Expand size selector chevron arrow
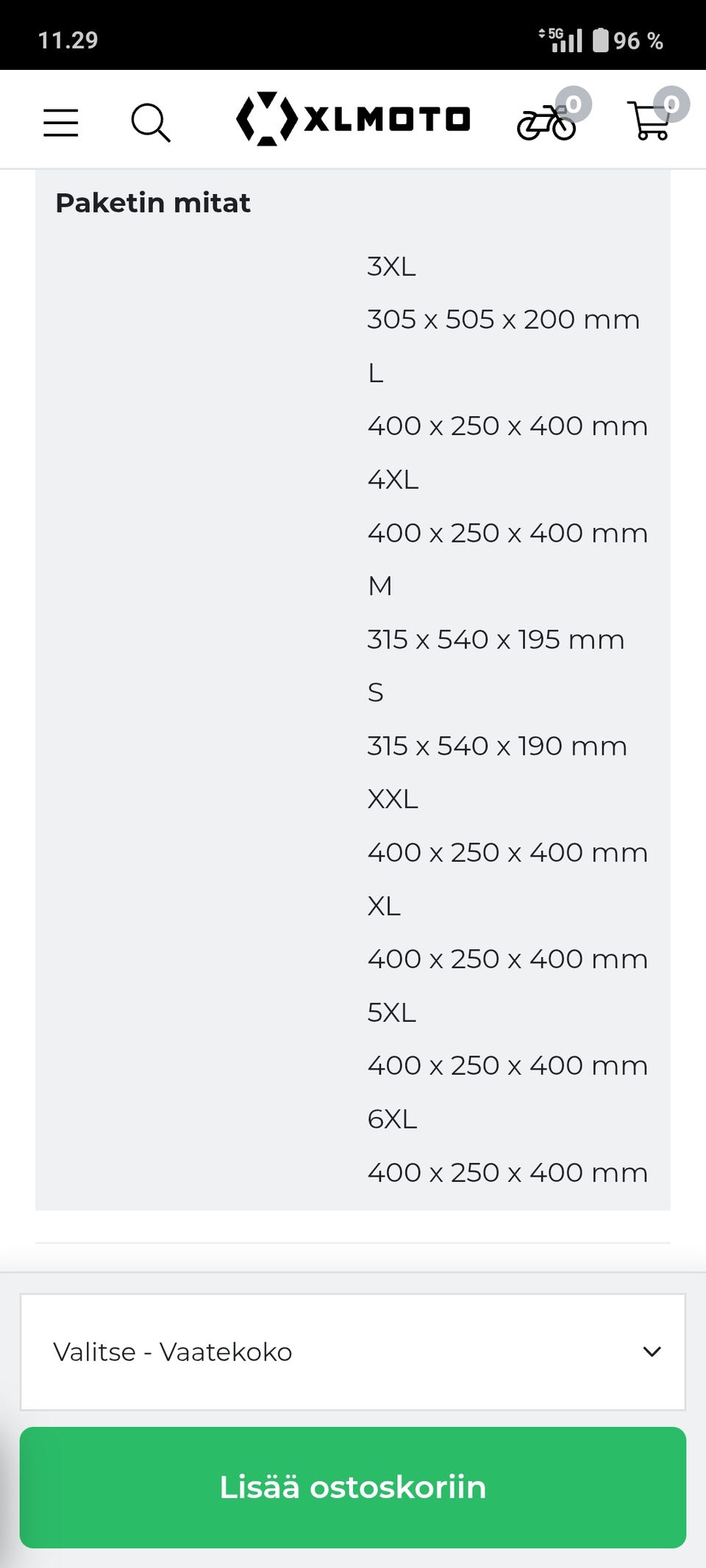 [x=652, y=1352]
